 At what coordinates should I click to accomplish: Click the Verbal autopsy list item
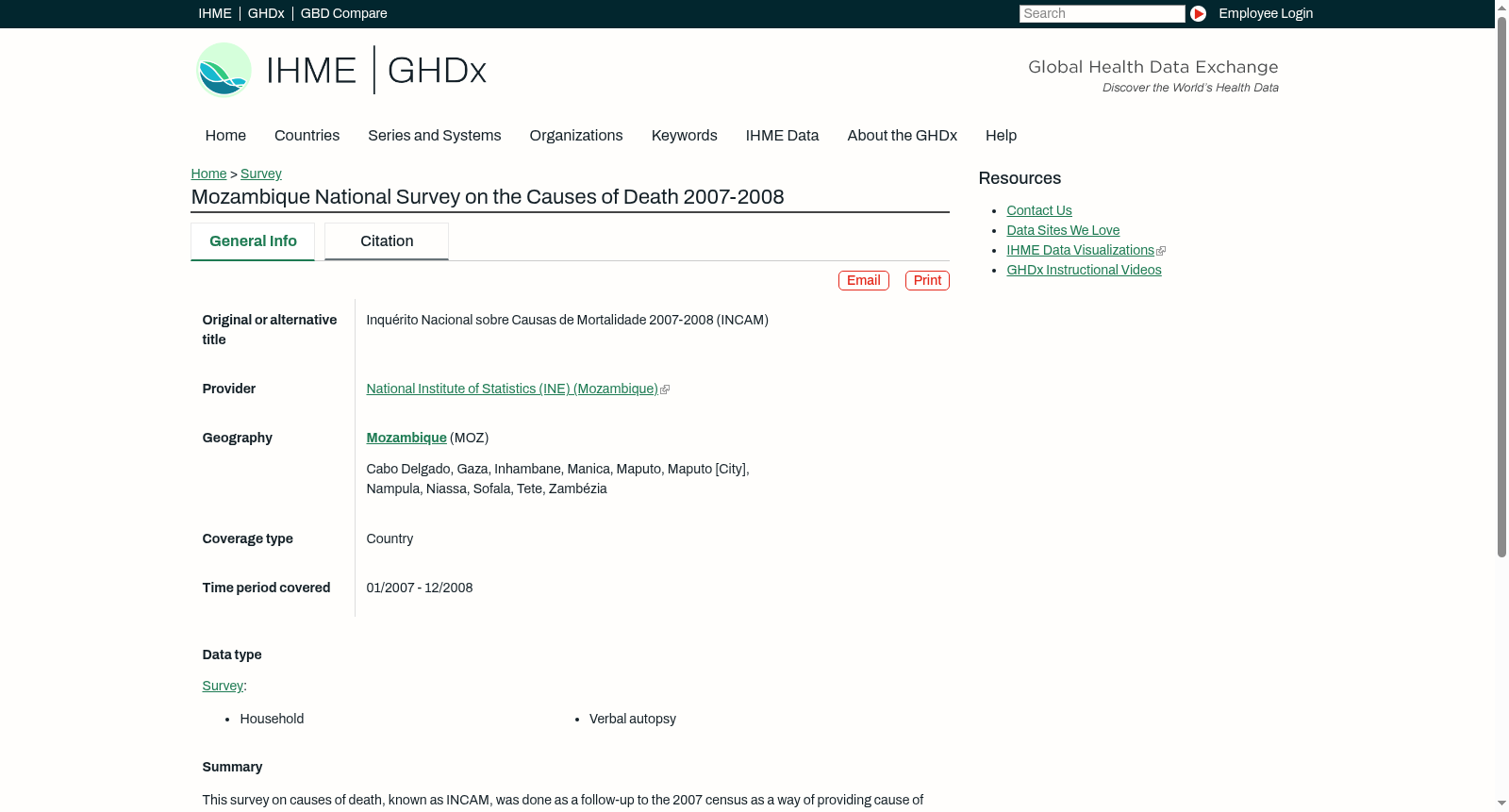(x=632, y=720)
